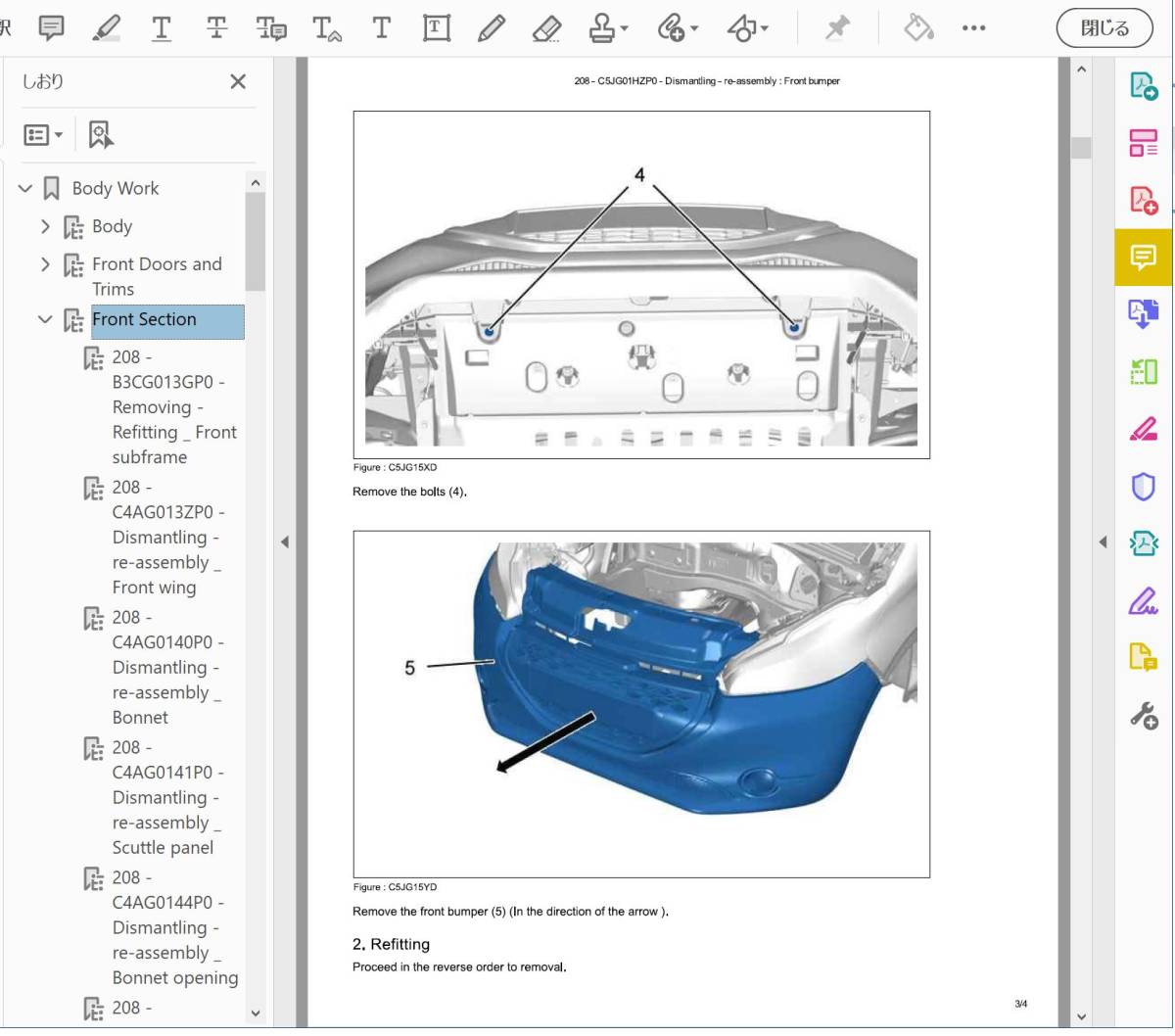Collapse the left navigation pane arrow
The width and height of the screenshot is (1175, 1036).
pos(284,542)
